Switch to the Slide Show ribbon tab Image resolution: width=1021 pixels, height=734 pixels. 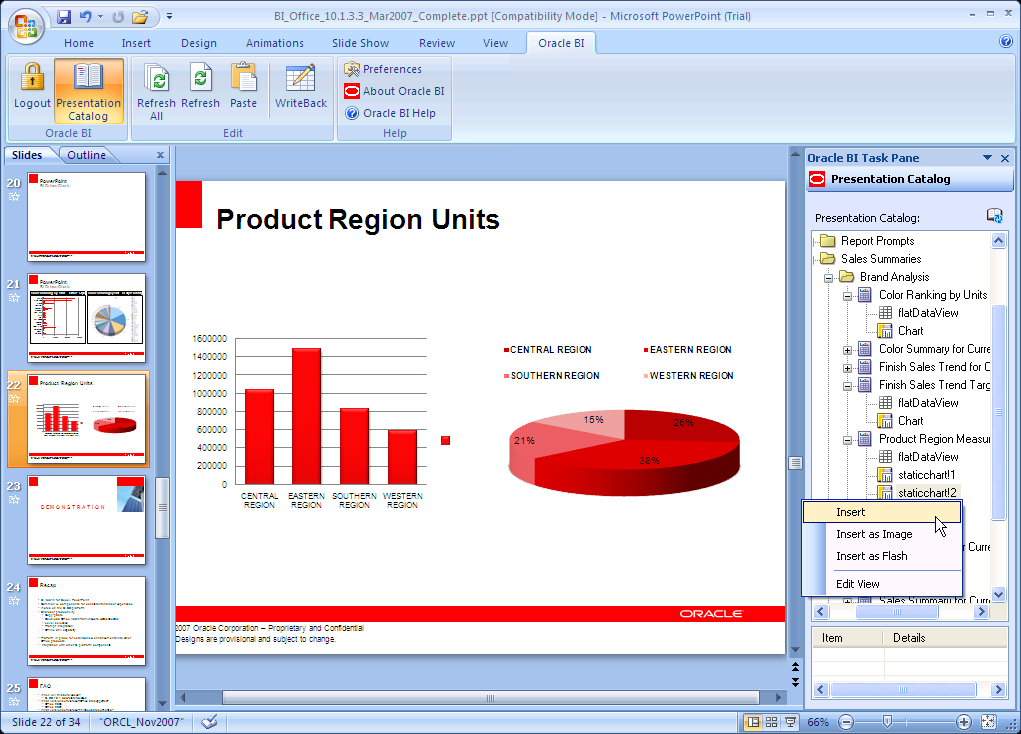[x=360, y=43]
